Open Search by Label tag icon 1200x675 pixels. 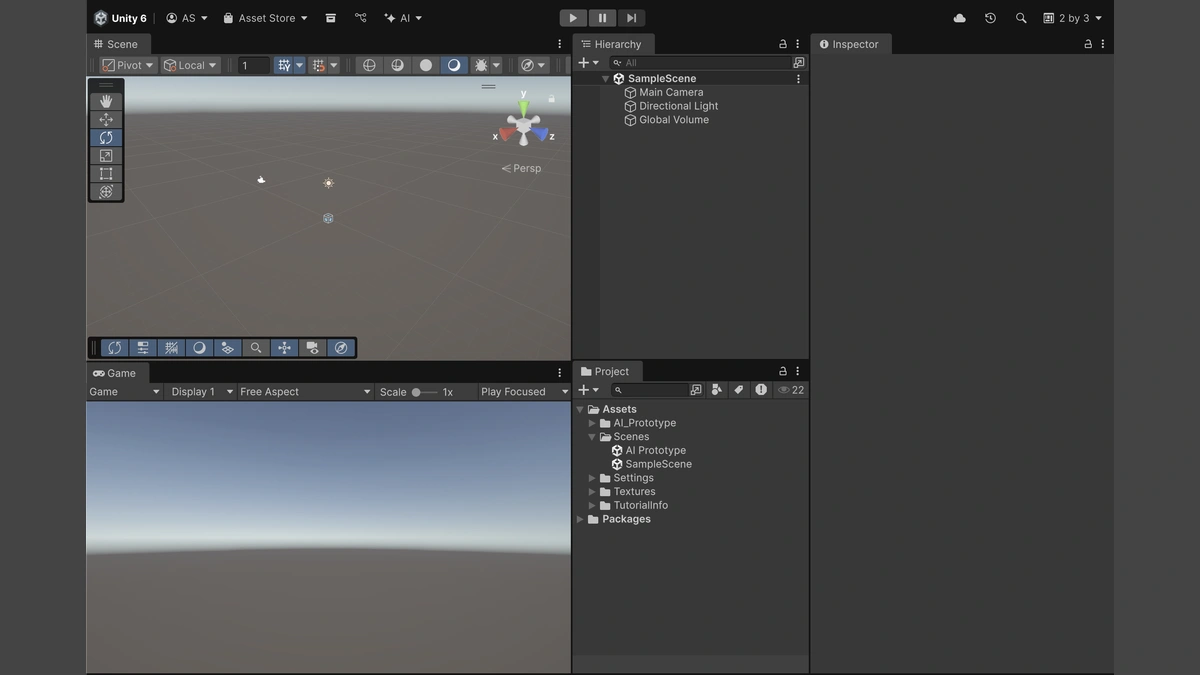pyautogui.click(x=739, y=390)
